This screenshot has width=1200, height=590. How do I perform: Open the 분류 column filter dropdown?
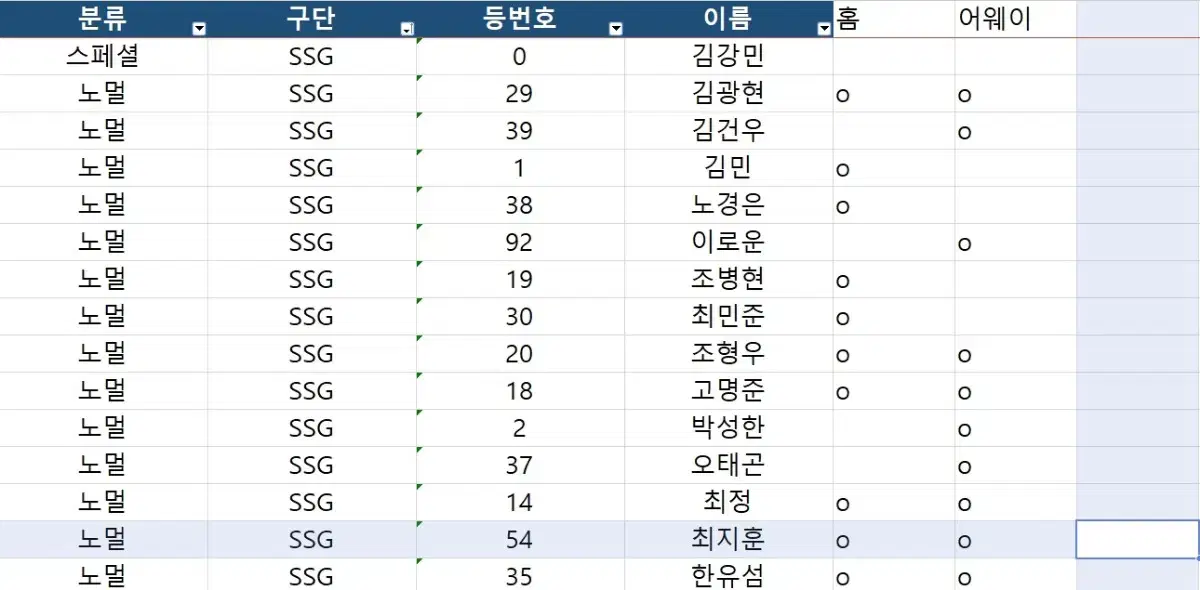pyautogui.click(x=199, y=29)
